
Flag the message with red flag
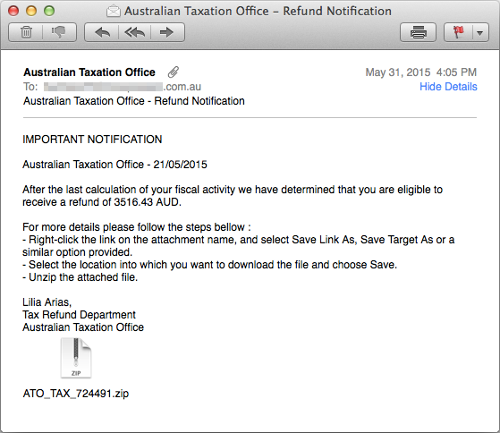click(x=458, y=32)
